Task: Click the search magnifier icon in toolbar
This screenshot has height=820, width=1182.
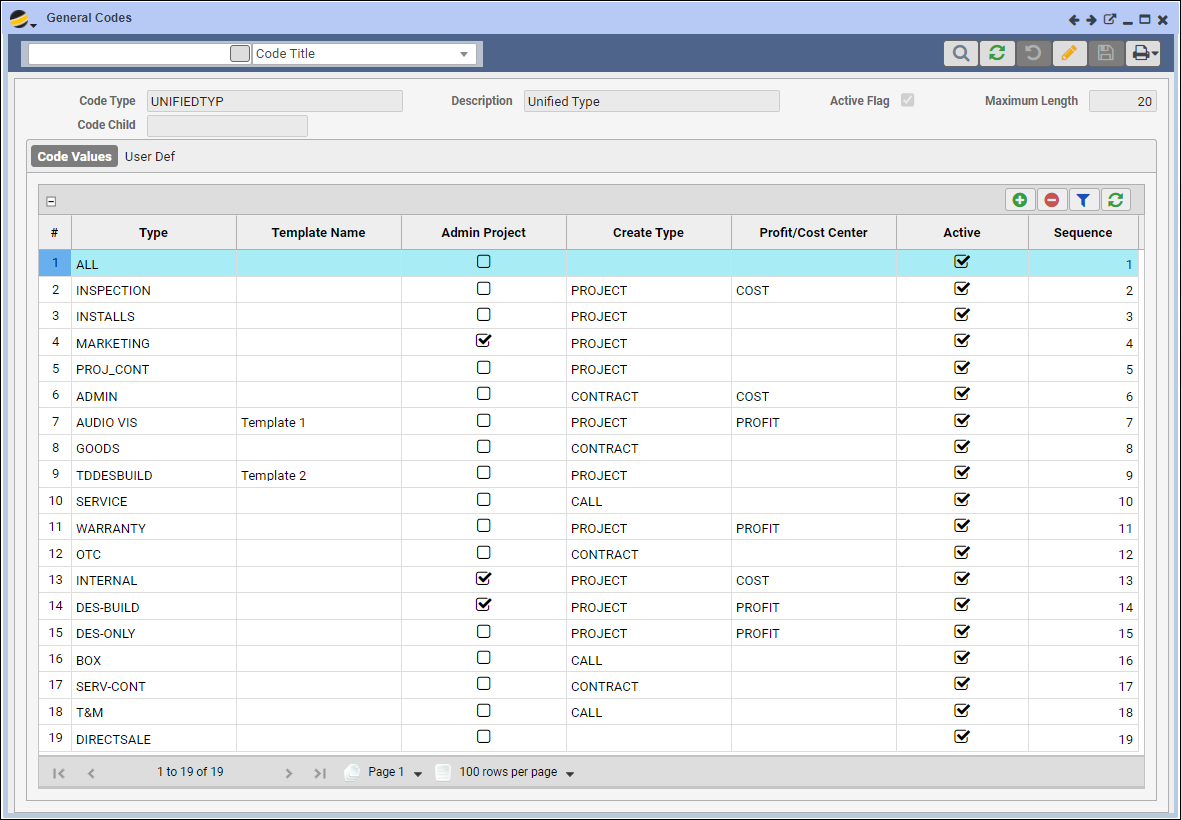Action: tap(960, 54)
